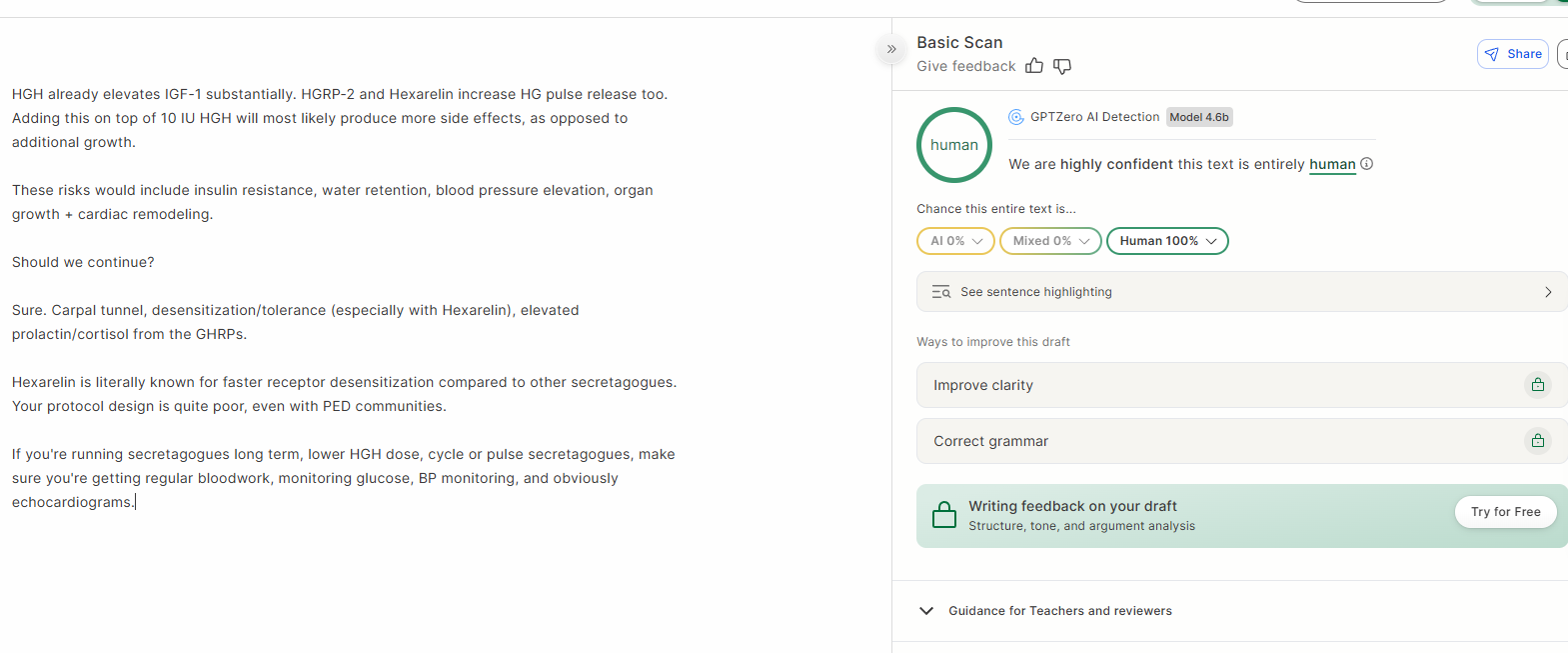Click the Writing feedback lock icon
The width and height of the screenshot is (1568, 653).
944,515
